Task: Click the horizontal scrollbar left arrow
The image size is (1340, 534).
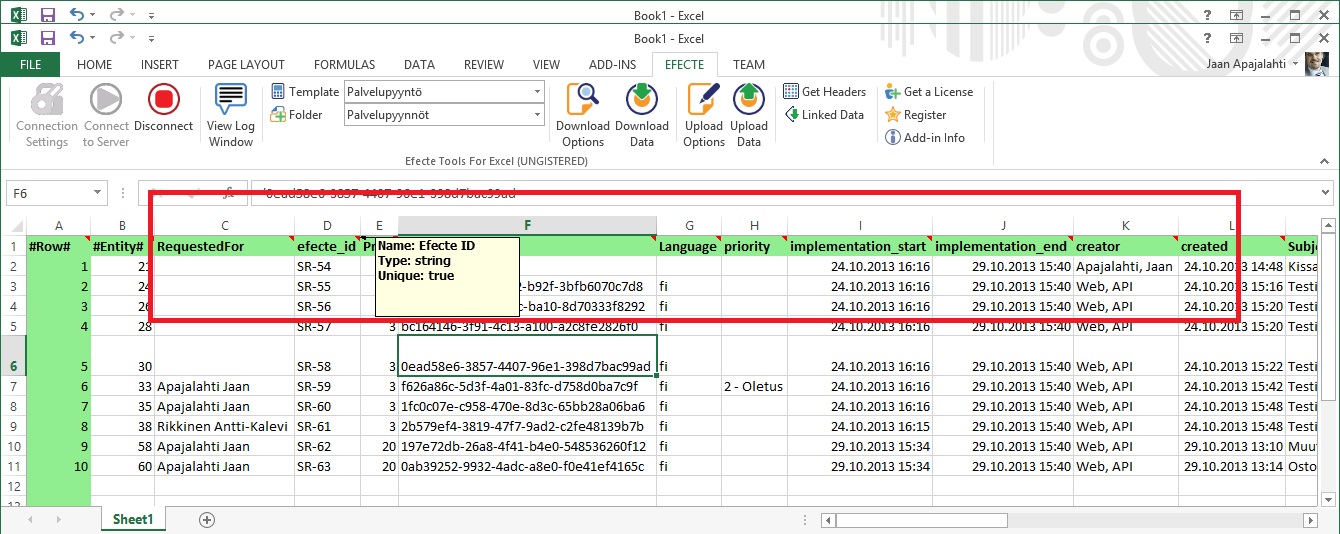Action: [x=828, y=520]
